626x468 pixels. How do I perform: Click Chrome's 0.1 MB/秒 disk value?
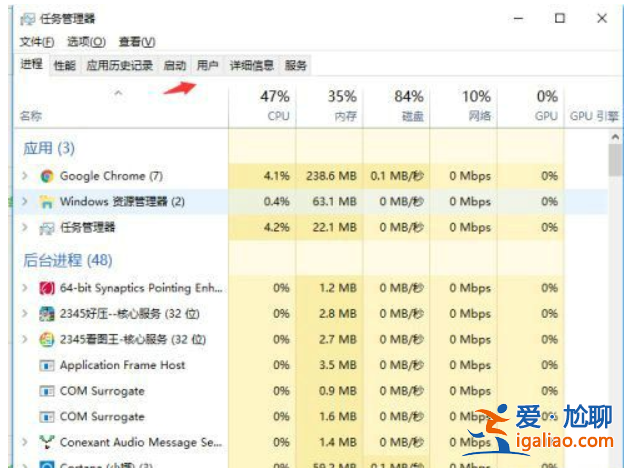point(397,176)
